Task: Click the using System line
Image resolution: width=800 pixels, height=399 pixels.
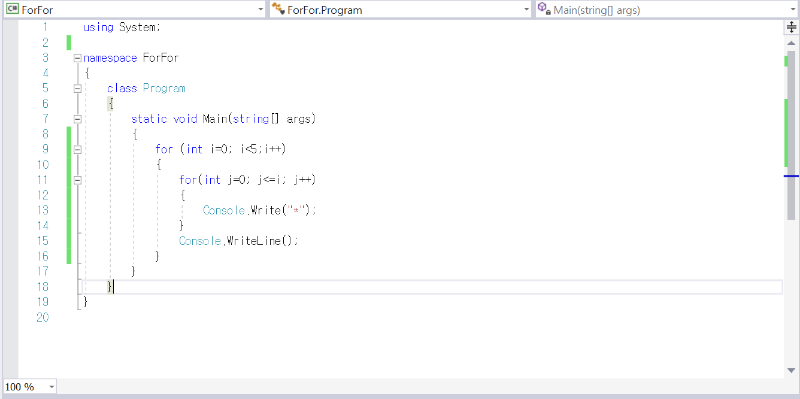Action: [121, 27]
